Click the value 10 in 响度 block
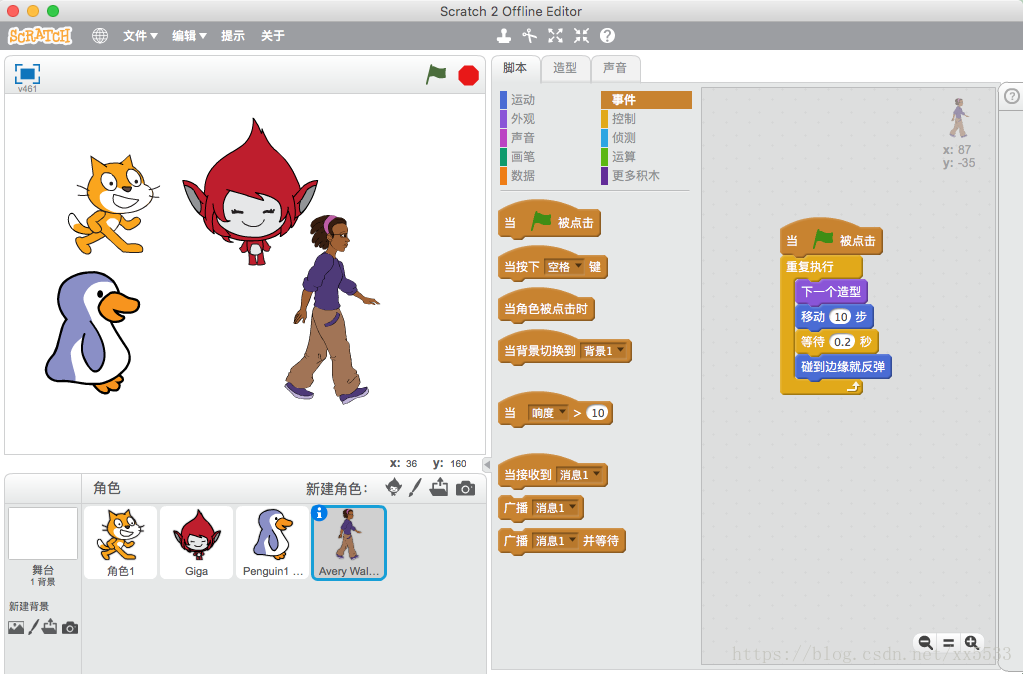This screenshot has width=1023, height=674. tap(597, 413)
